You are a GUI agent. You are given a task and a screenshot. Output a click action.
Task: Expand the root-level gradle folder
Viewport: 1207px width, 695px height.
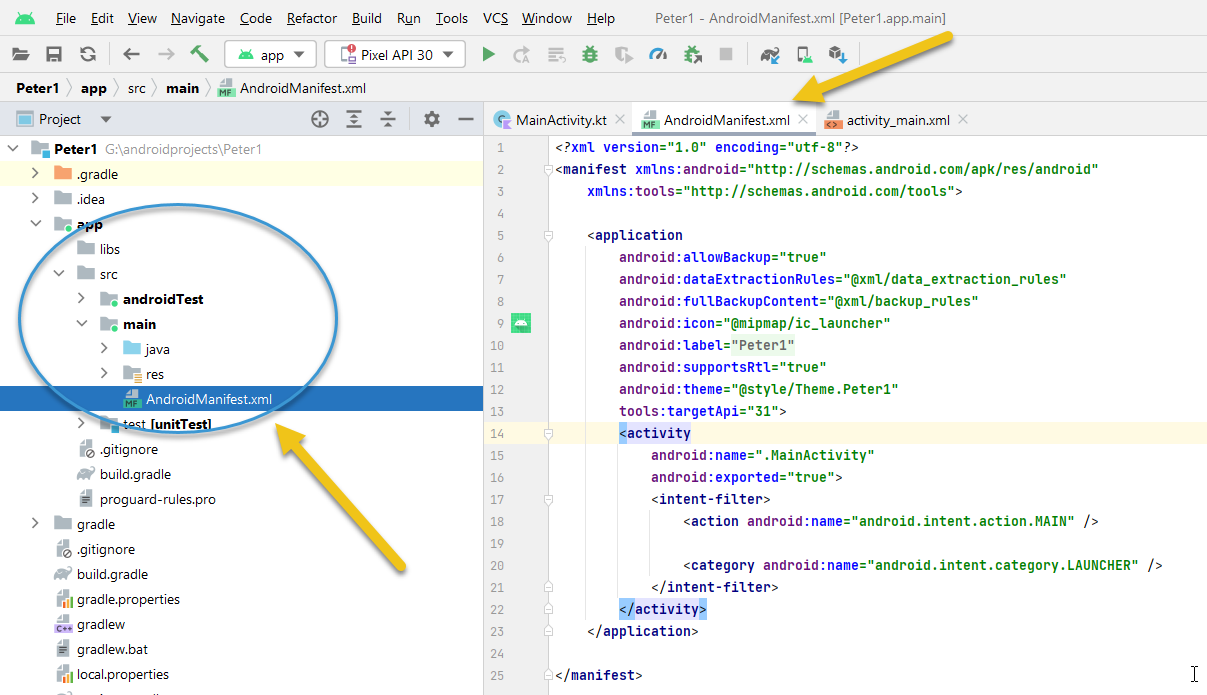35,524
